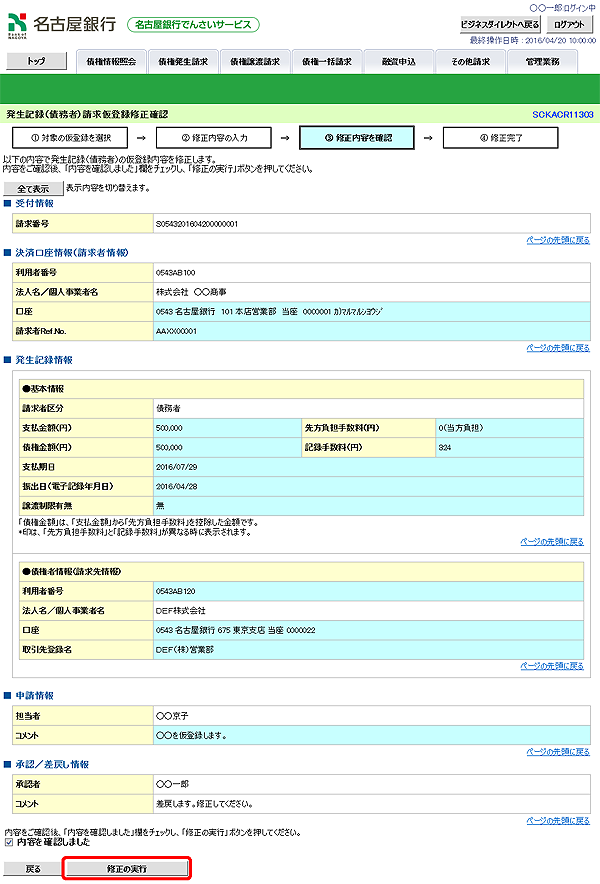Click ページの先頭に戻る link under 債権者情報 table
Image resolution: width=600 pixels, height=884 pixels.
[x=552, y=666]
